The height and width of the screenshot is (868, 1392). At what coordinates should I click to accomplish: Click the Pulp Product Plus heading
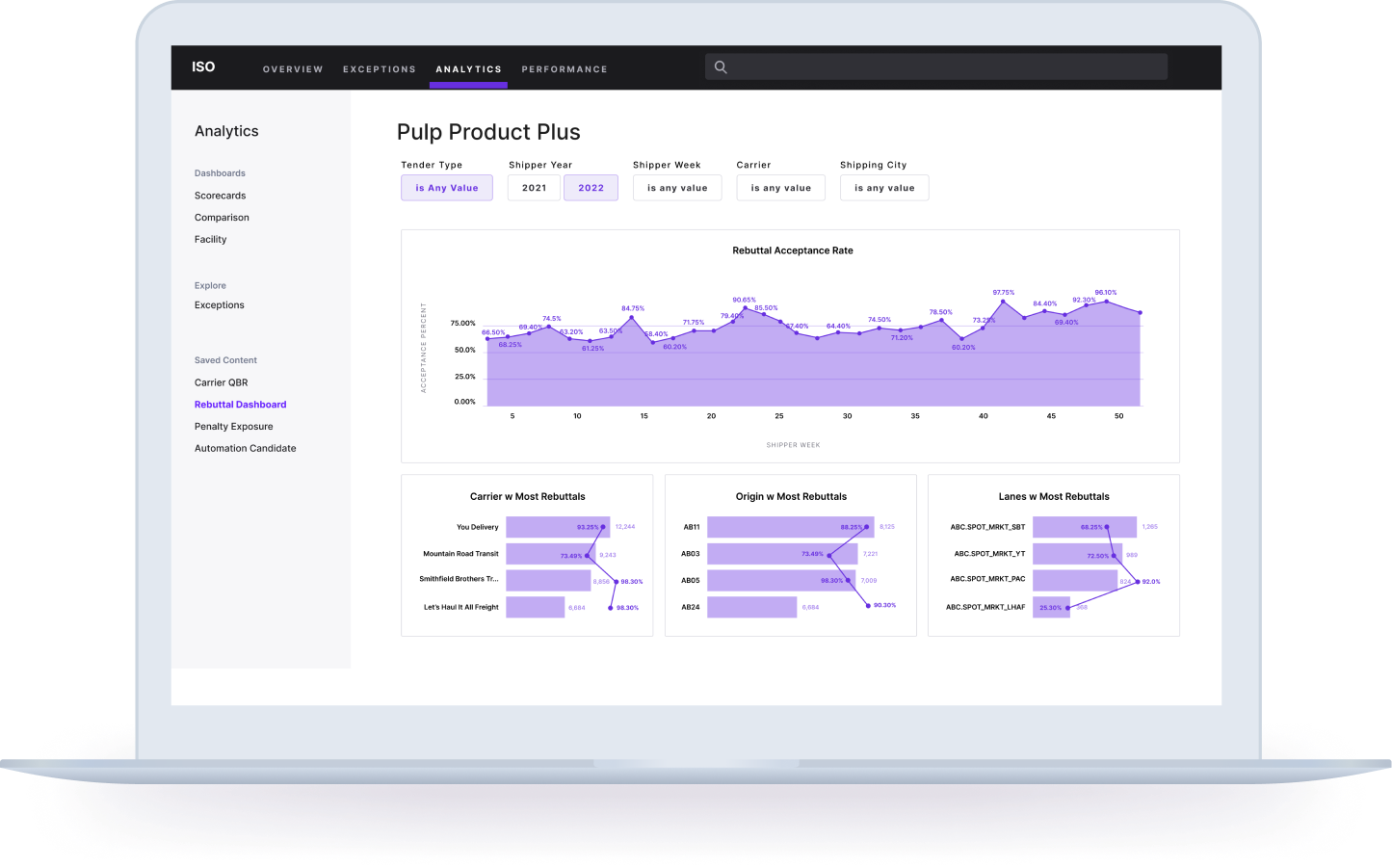tap(488, 132)
